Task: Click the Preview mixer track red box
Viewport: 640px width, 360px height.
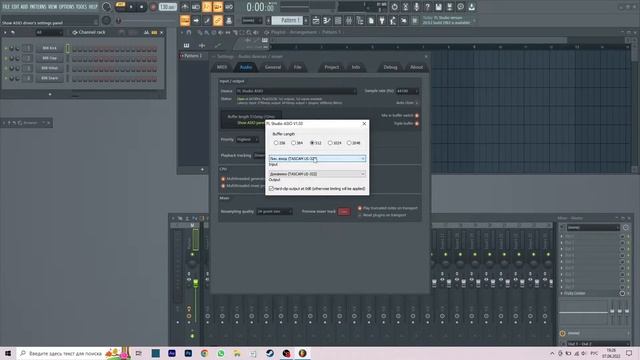Action: point(344,211)
